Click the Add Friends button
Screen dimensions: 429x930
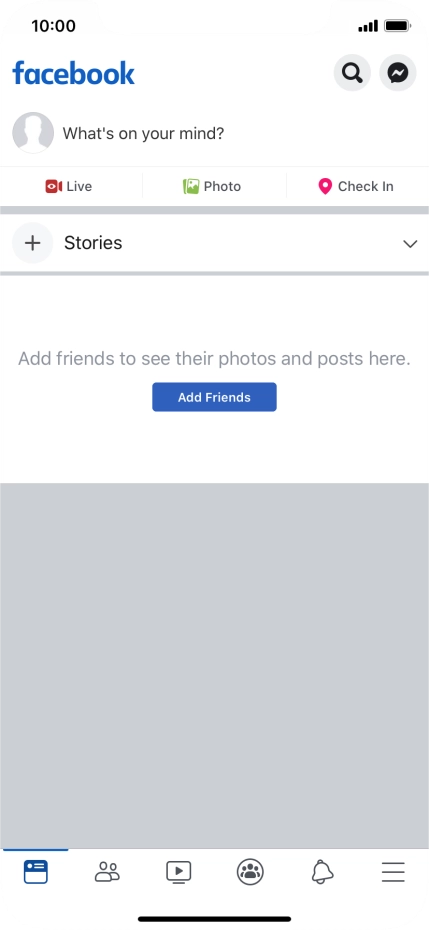pyautogui.click(x=214, y=397)
